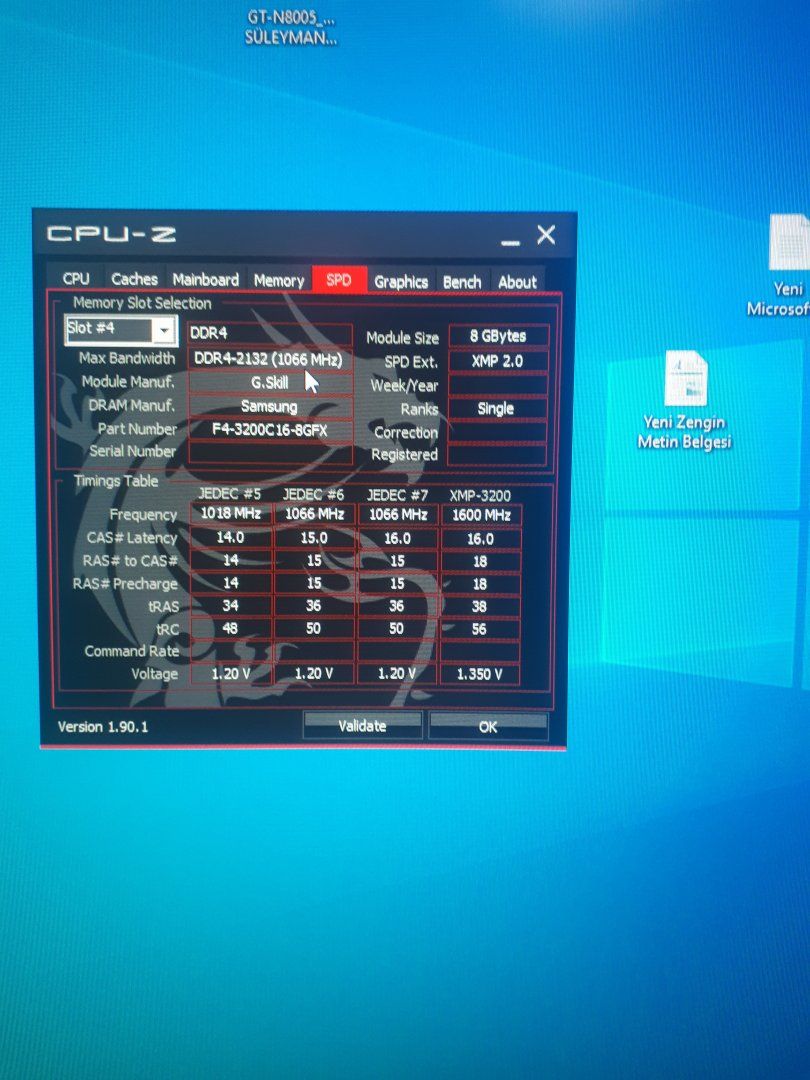Image resolution: width=810 pixels, height=1080 pixels.
Task: Click the JEDEC #5 column header
Action: (x=229, y=494)
